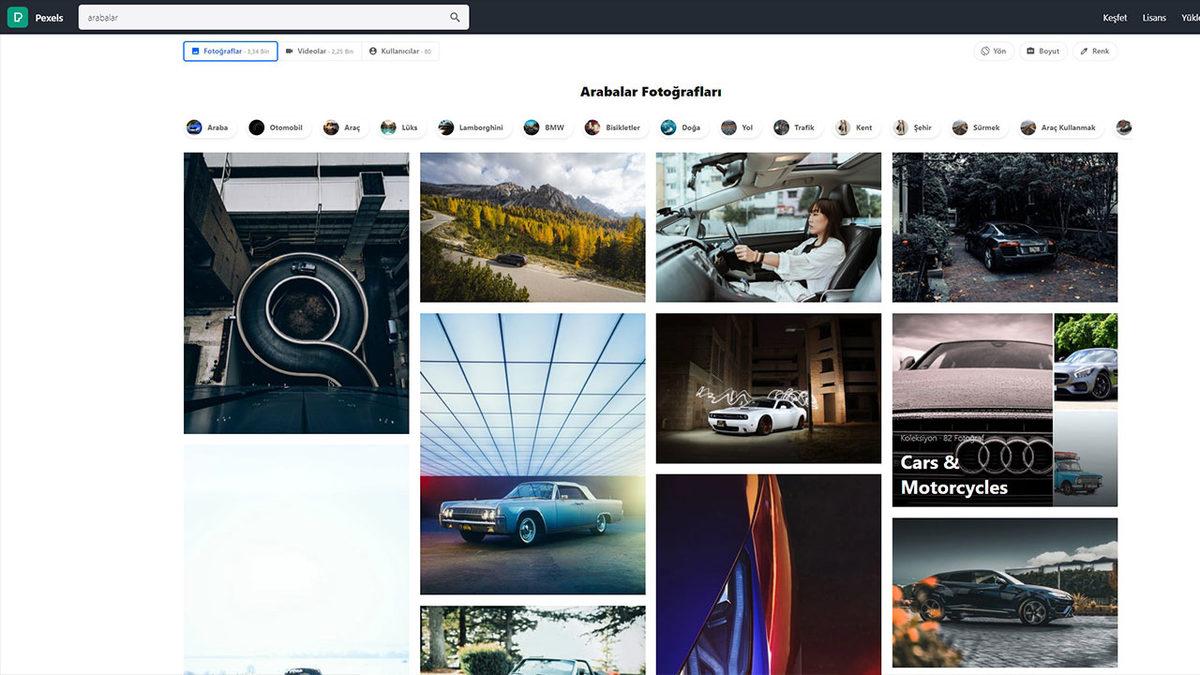Click inside the arabalar search field
The width and height of the screenshot is (1200, 675).
250,17
